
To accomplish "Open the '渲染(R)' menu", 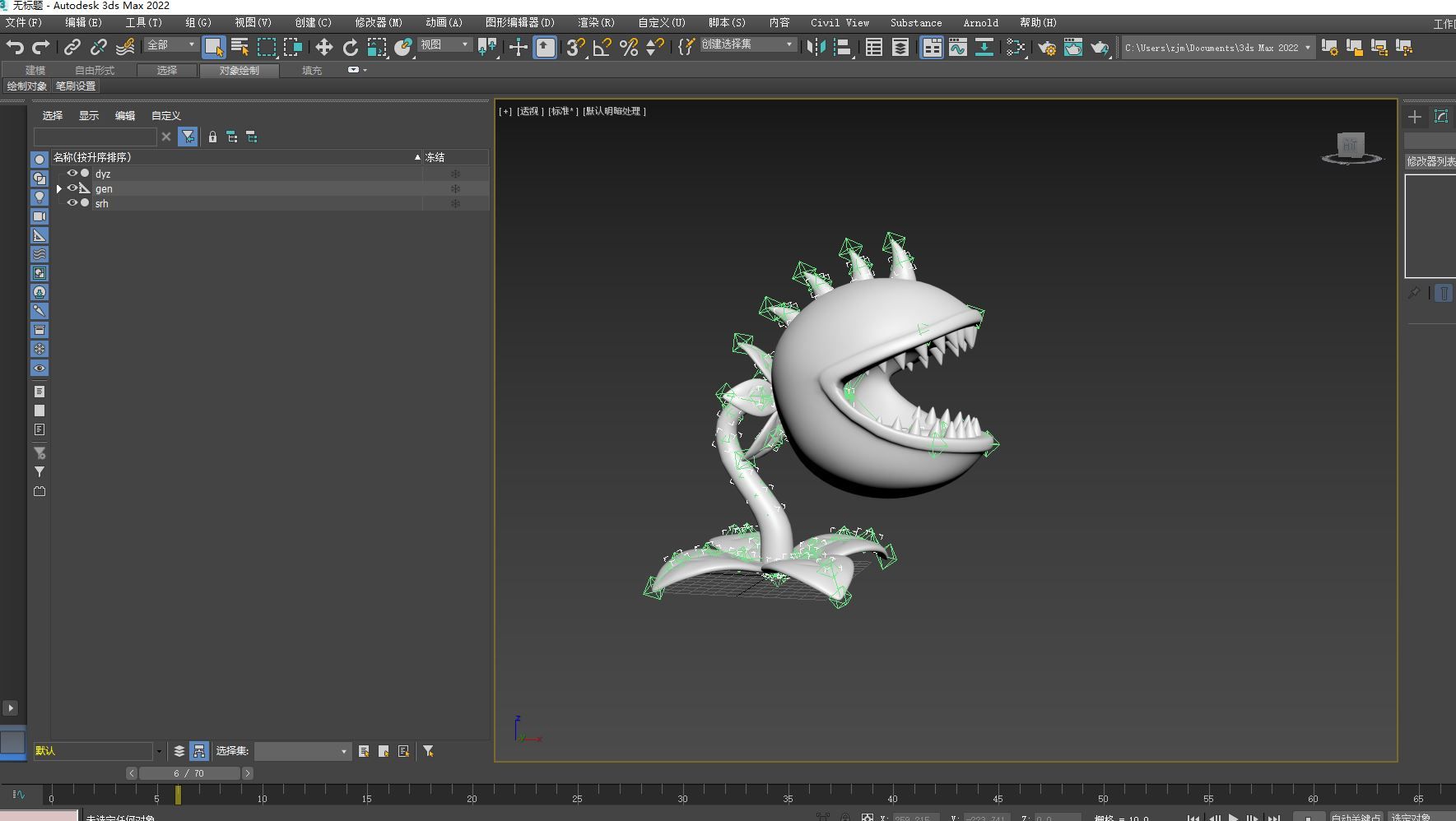I will [596, 22].
